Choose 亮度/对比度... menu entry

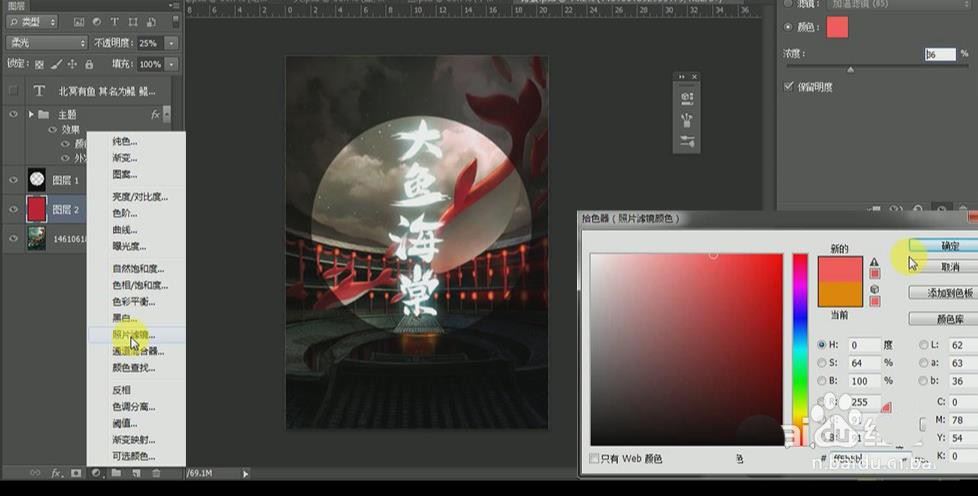point(140,197)
